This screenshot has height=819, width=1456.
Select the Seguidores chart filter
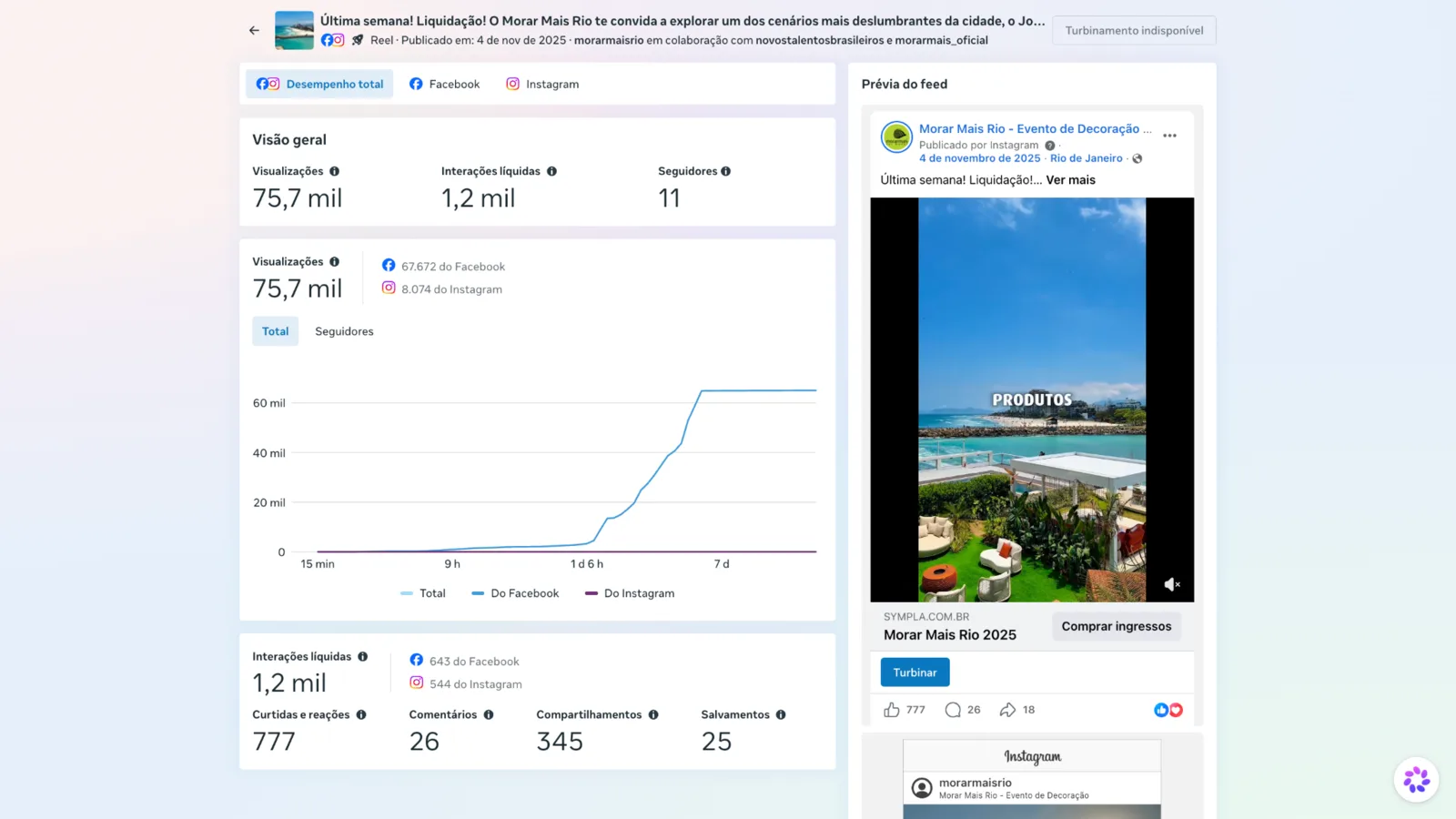pyautogui.click(x=344, y=331)
